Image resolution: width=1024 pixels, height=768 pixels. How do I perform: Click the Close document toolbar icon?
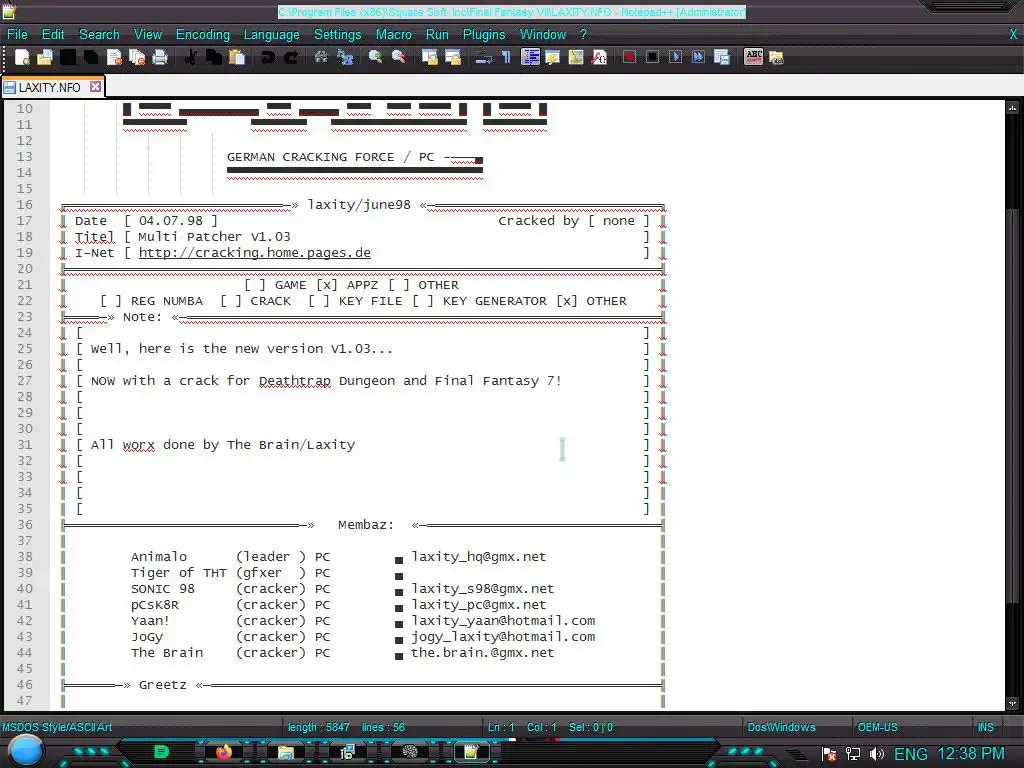(114, 57)
